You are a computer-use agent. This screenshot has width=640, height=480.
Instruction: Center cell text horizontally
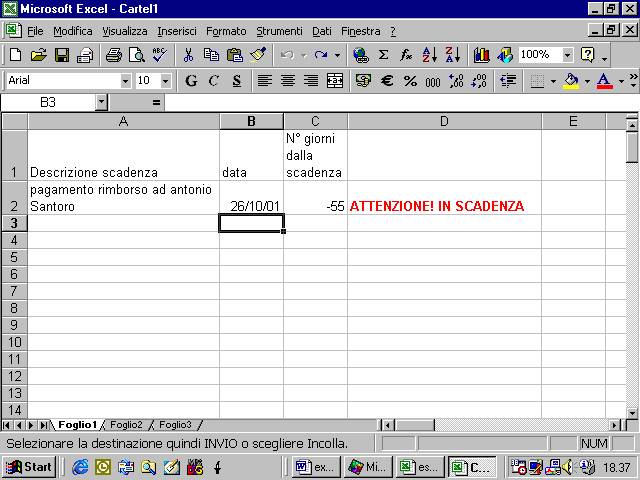coord(288,80)
